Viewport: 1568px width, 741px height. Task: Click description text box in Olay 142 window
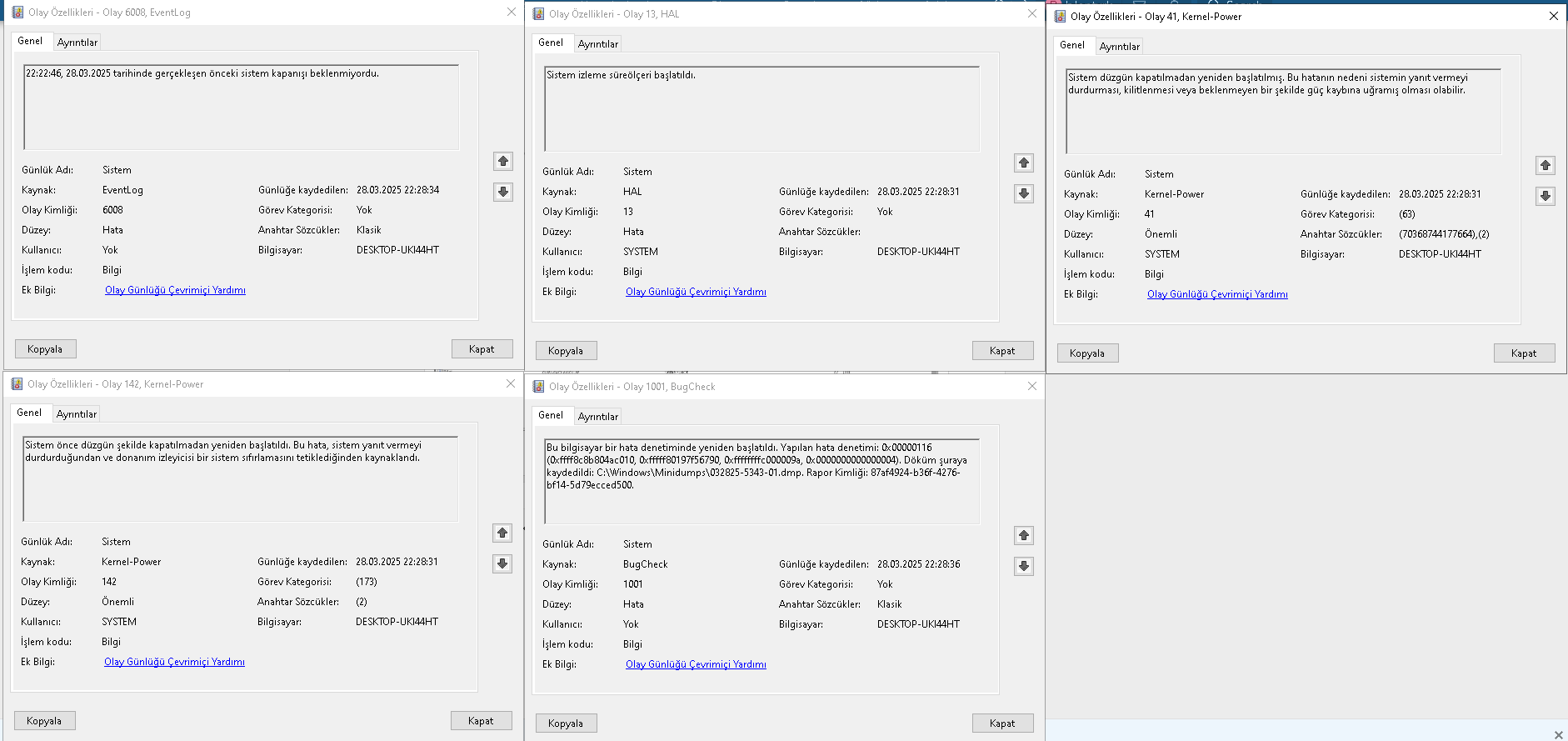point(241,479)
